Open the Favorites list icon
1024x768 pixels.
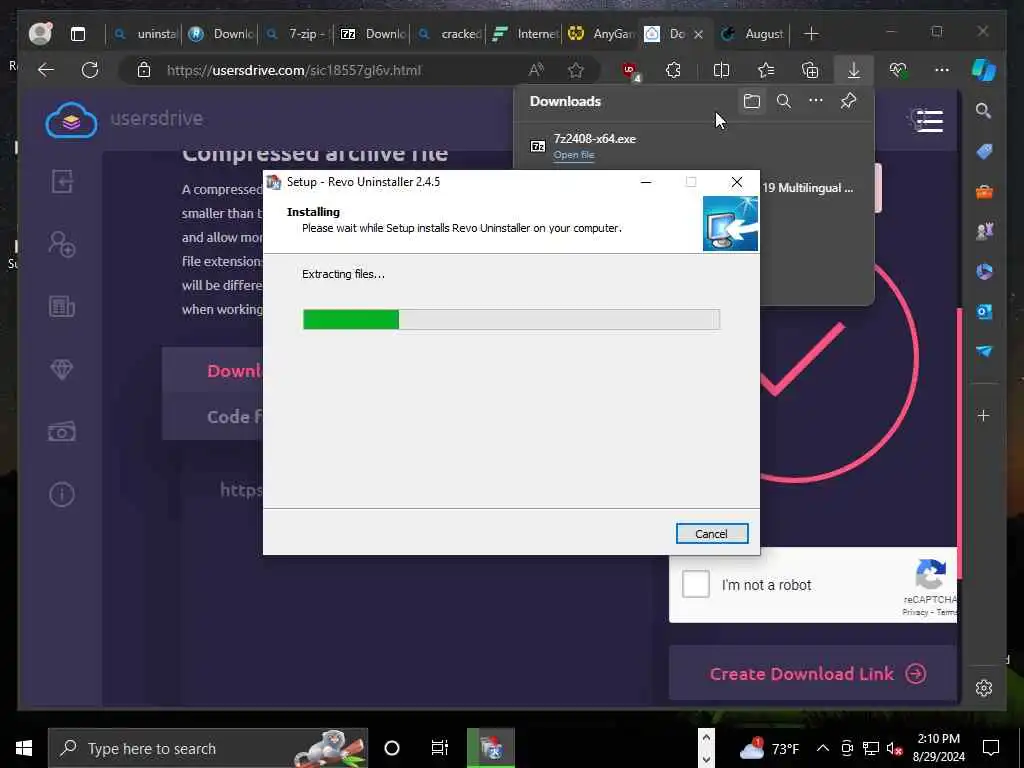tap(765, 70)
